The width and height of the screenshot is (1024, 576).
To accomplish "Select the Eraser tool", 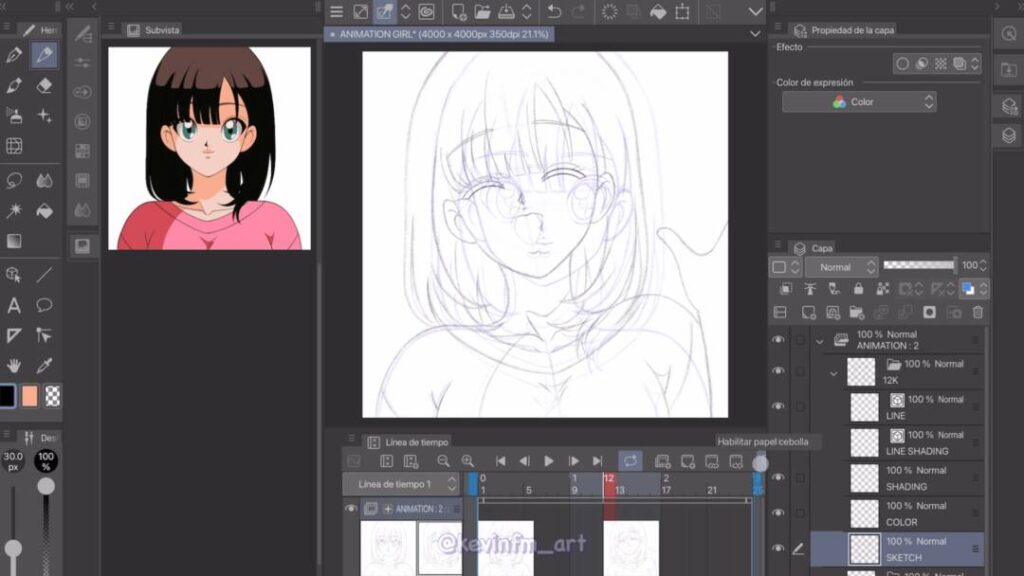I will [44, 86].
